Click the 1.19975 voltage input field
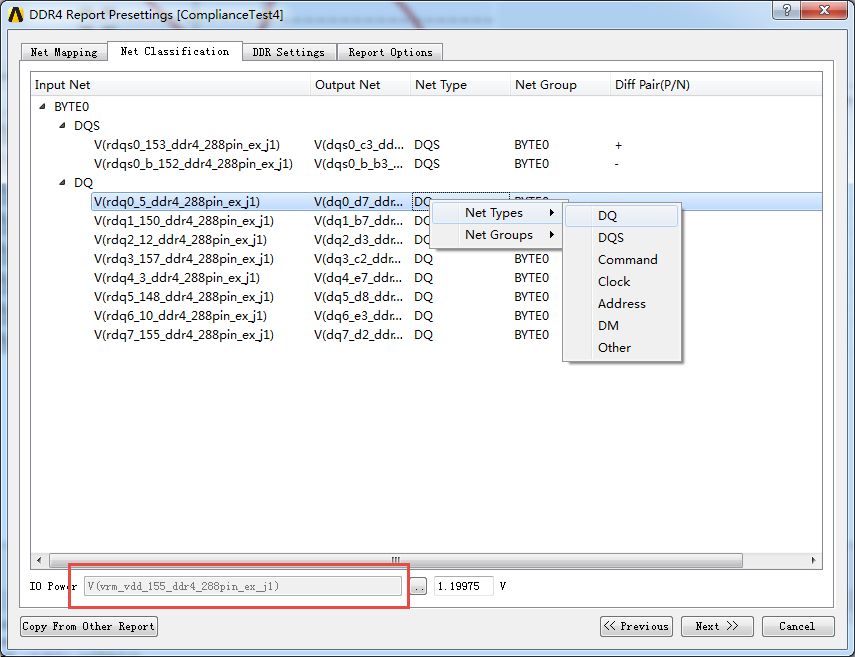Screen dimensions: 855x657 463,587
